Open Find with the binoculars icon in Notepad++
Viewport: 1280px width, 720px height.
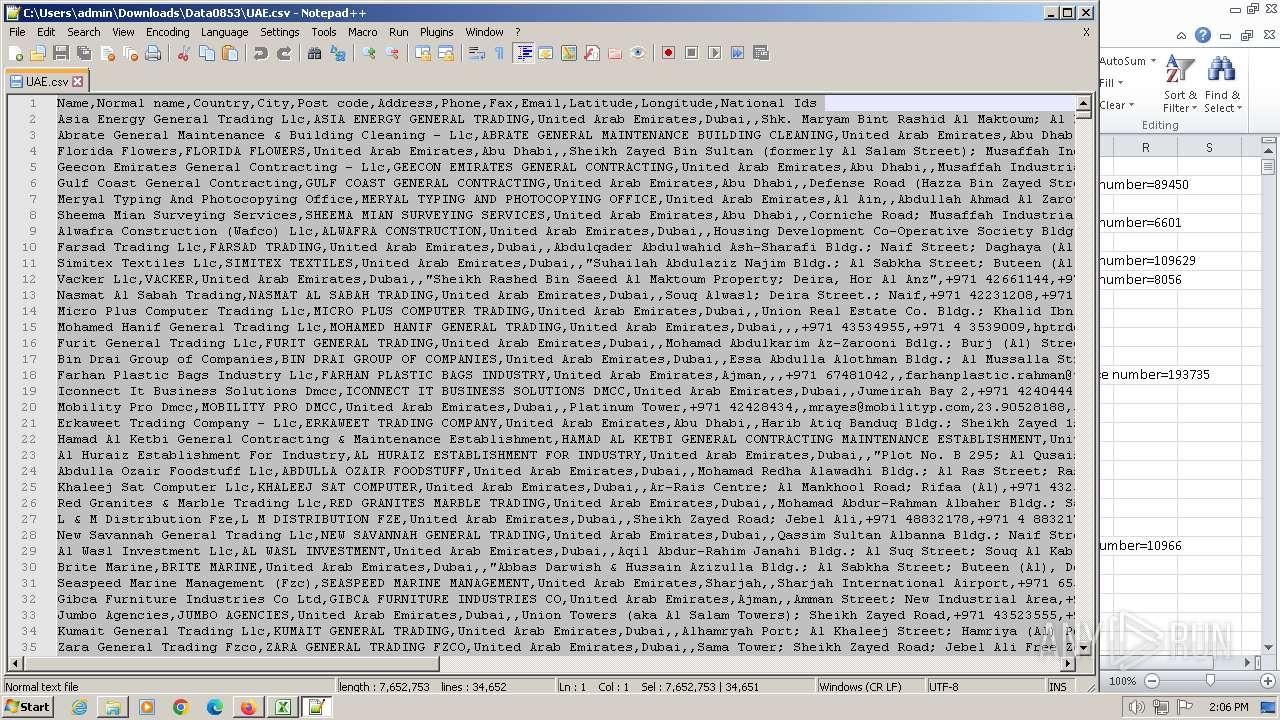315,53
